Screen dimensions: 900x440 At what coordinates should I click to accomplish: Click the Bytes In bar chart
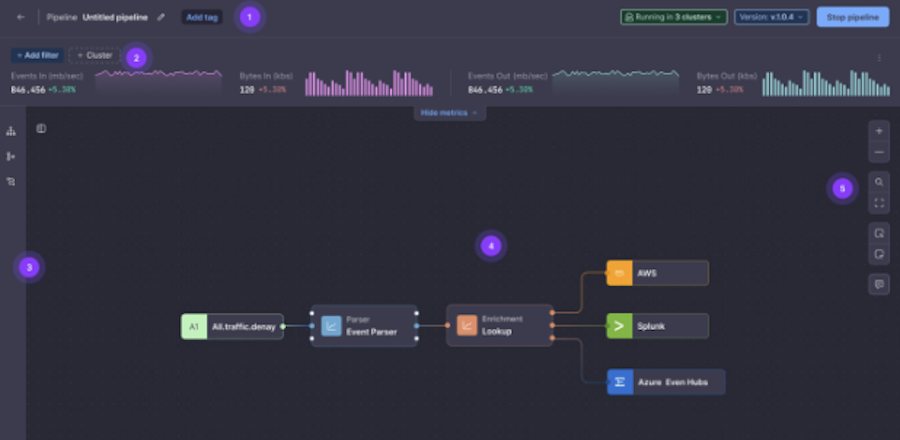pos(369,83)
